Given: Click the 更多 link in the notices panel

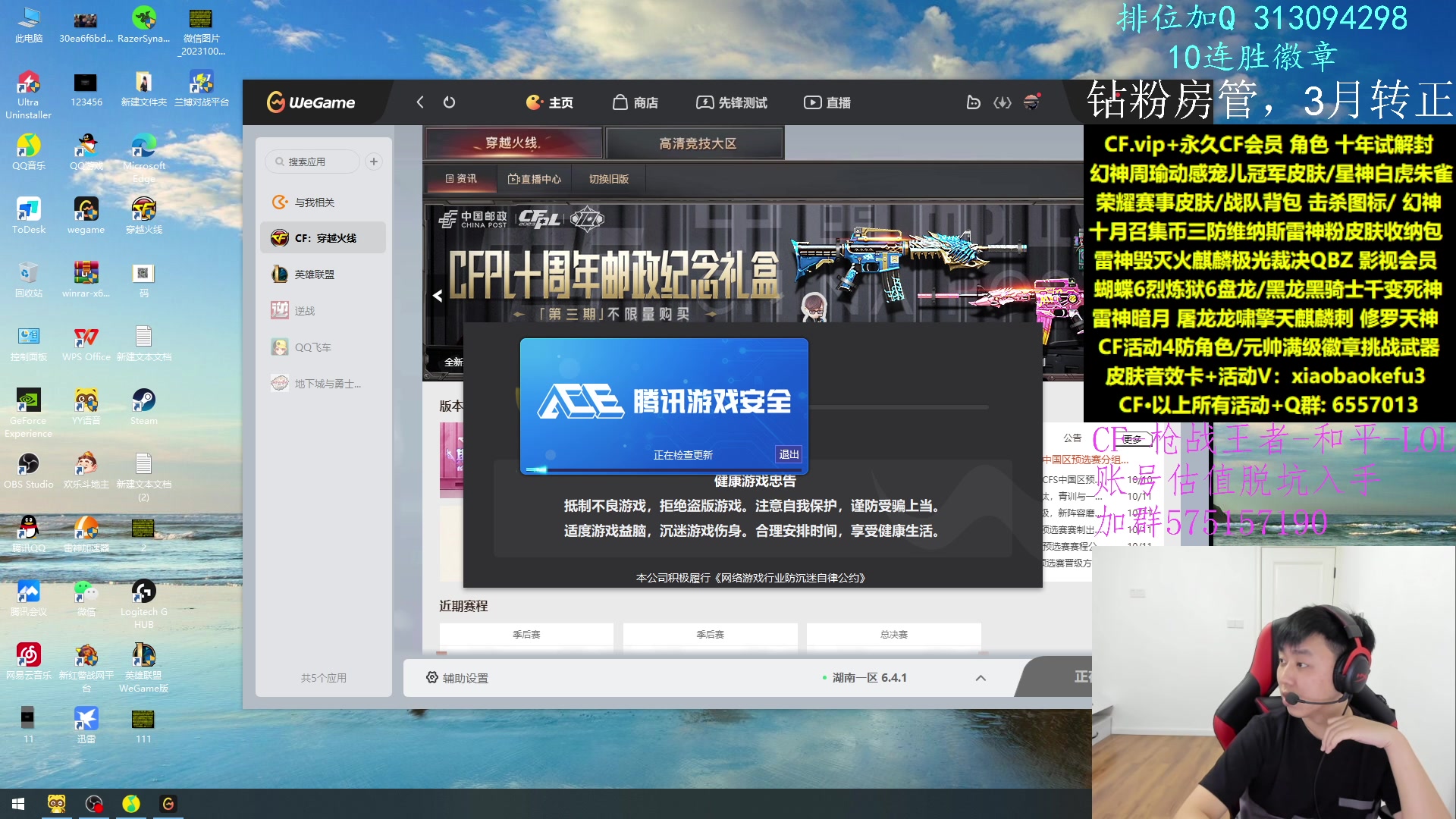Looking at the screenshot, I should pyautogui.click(x=1131, y=439).
